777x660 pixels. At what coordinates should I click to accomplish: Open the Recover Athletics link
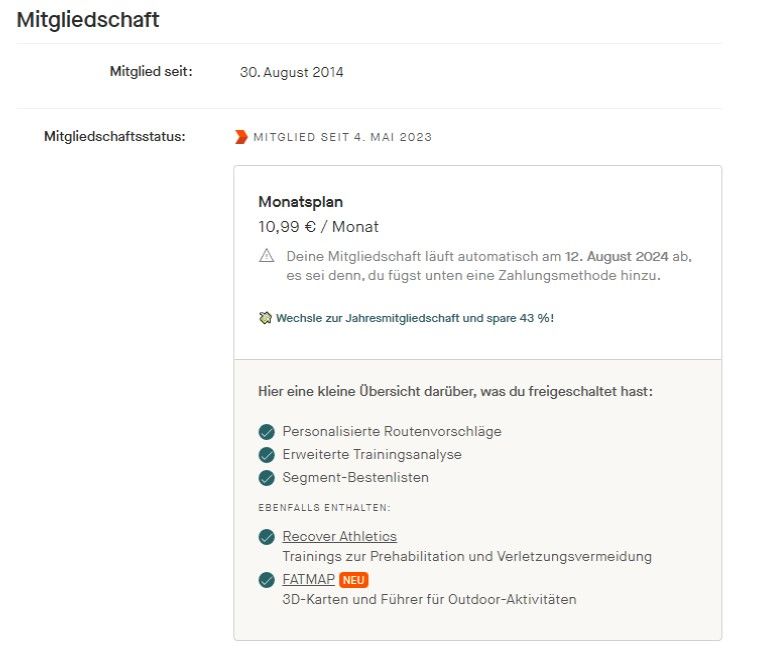[339, 537]
